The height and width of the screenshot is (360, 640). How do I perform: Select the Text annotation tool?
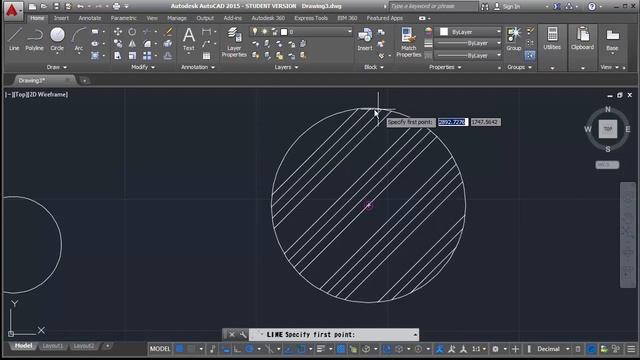(189, 39)
